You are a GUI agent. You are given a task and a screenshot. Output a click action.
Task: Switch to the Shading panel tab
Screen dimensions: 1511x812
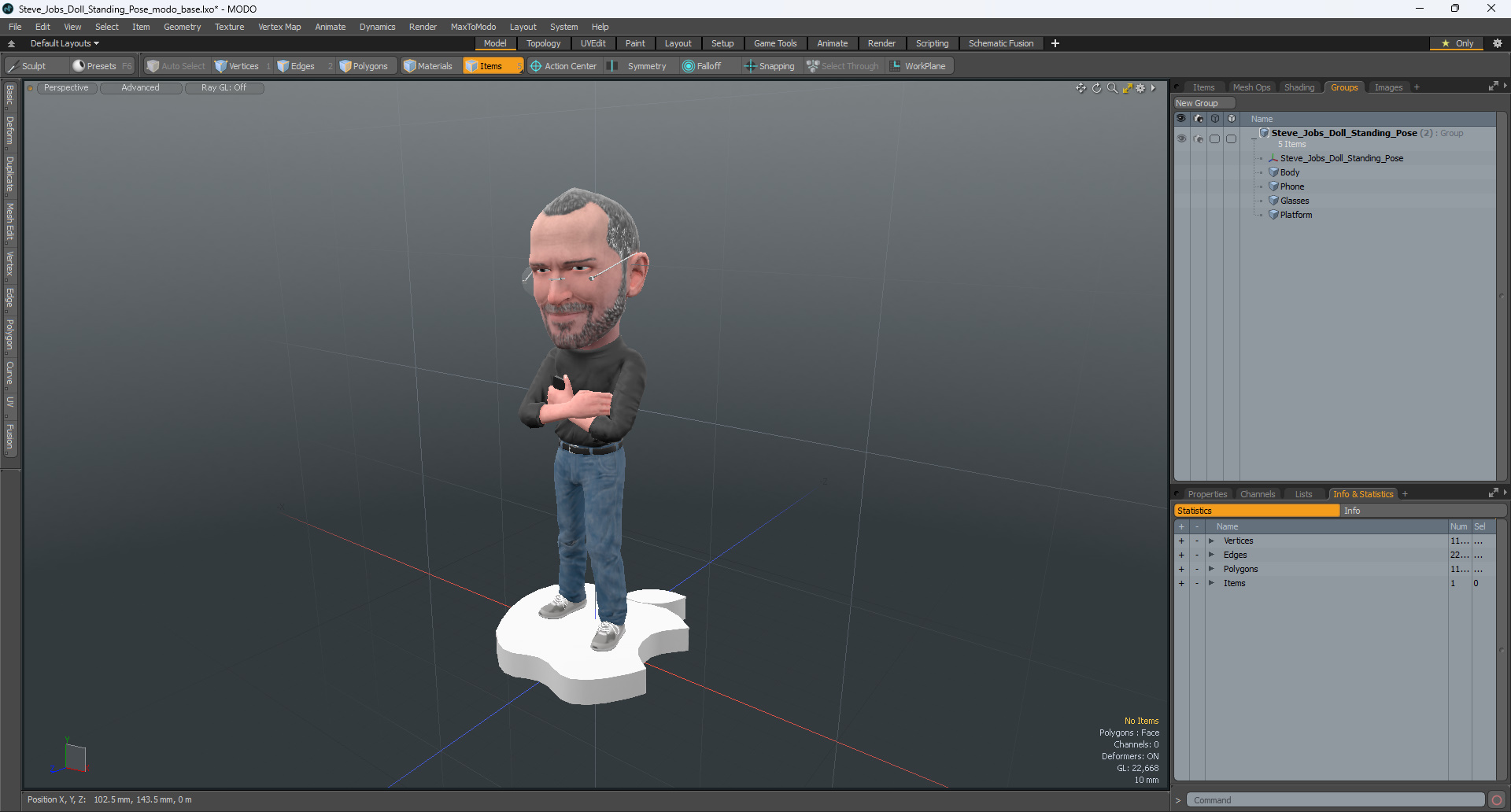coord(1299,87)
